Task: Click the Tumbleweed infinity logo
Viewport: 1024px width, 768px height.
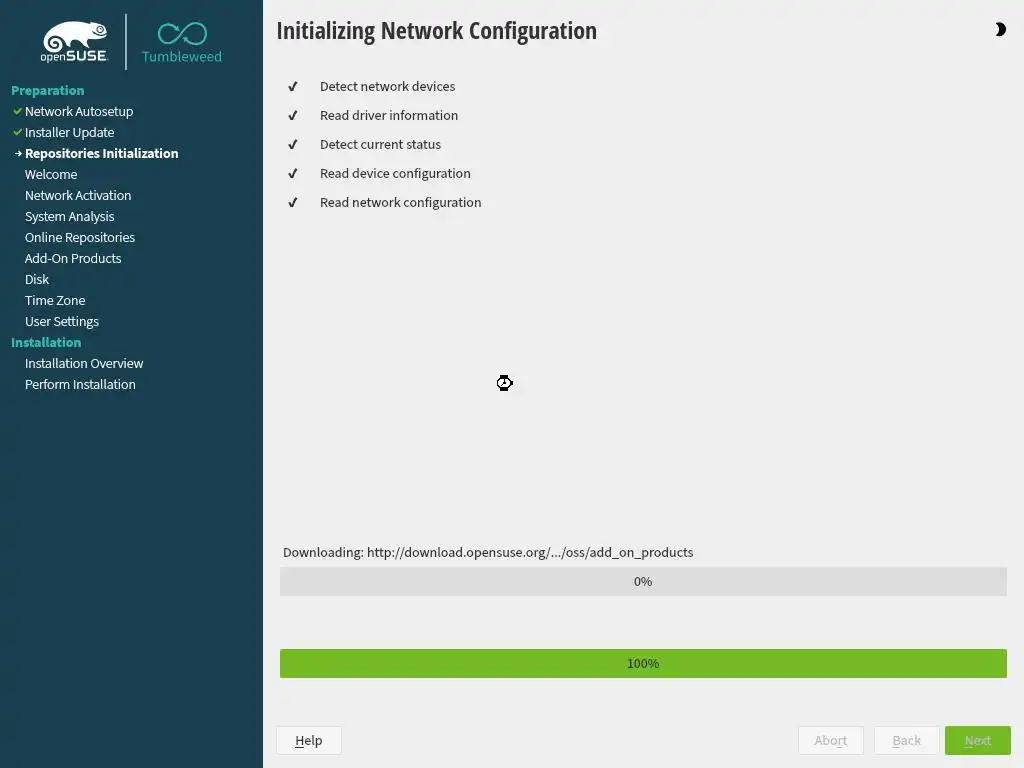Action: click(x=182, y=33)
